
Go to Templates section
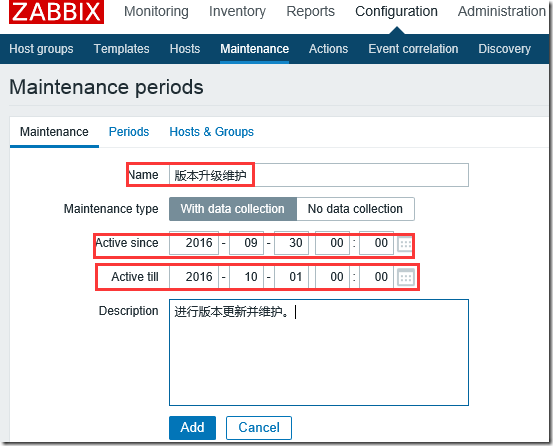[x=121, y=49]
